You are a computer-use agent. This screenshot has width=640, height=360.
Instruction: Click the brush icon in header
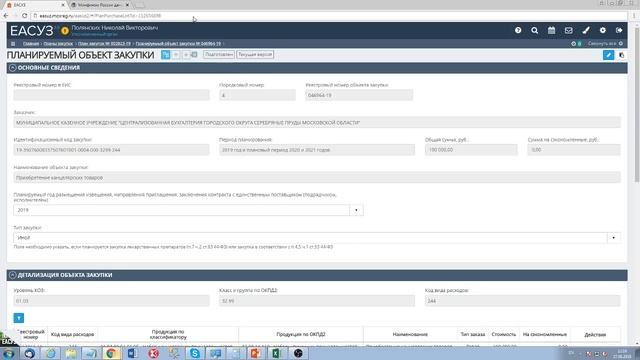586,30
